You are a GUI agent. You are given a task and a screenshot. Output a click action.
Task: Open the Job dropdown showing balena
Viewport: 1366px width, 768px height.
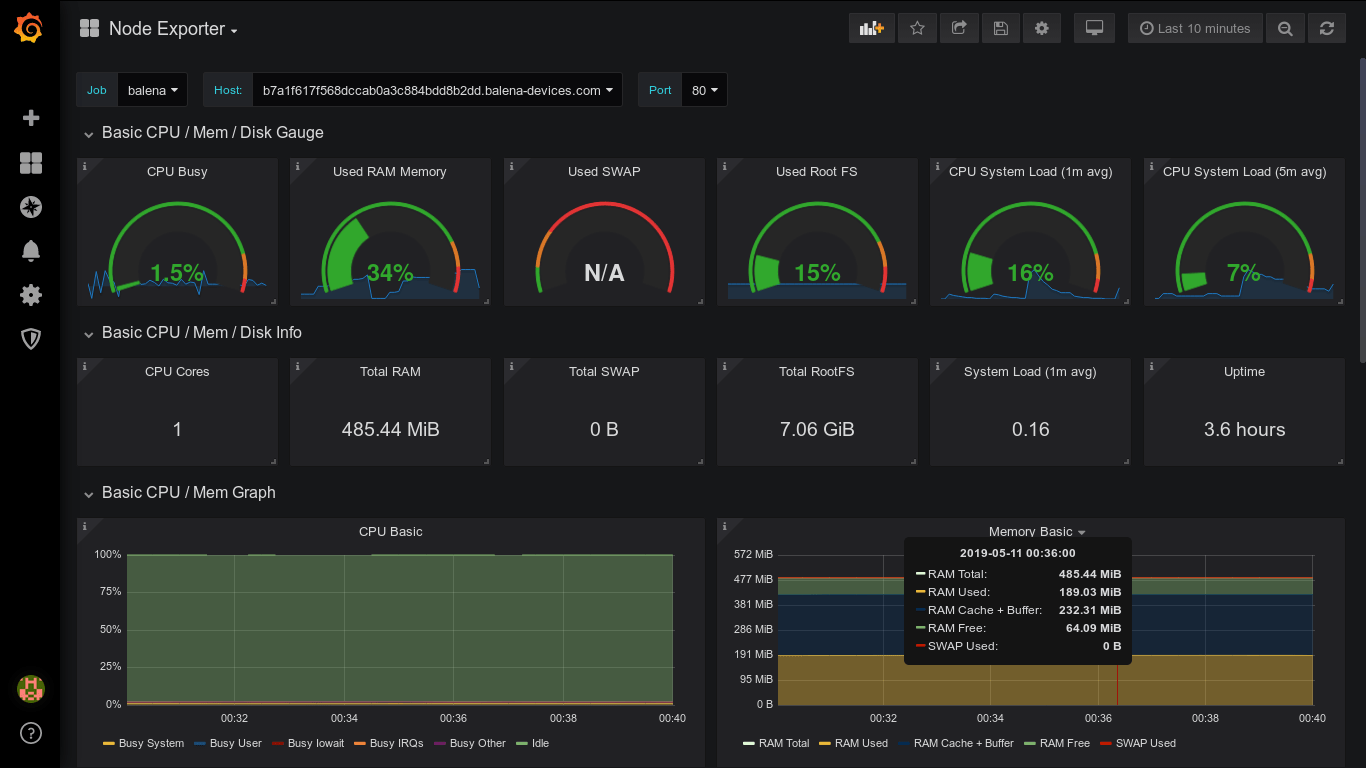coord(152,89)
